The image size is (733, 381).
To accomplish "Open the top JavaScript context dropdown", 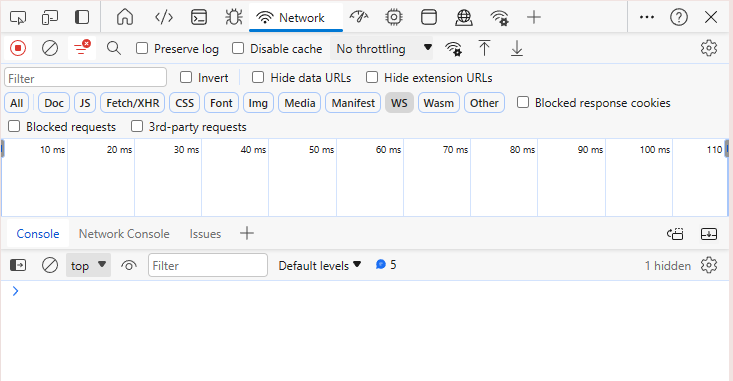I will [x=88, y=266].
